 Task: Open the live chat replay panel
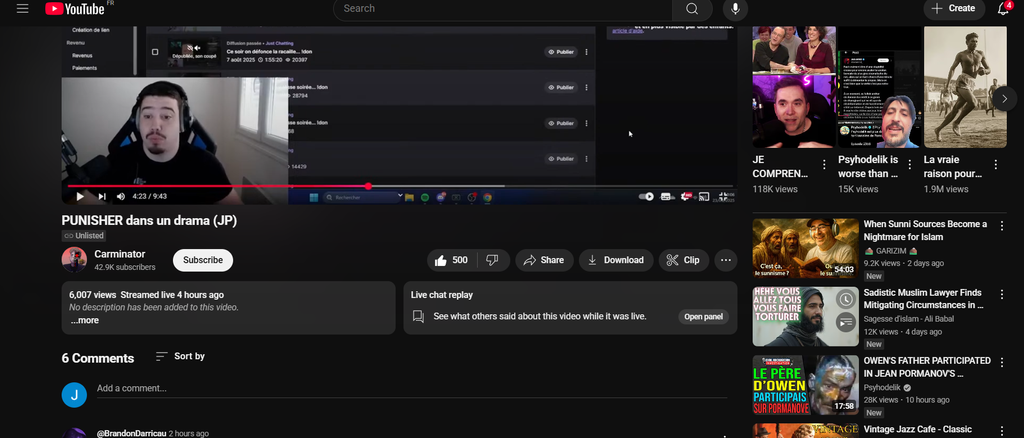click(703, 317)
